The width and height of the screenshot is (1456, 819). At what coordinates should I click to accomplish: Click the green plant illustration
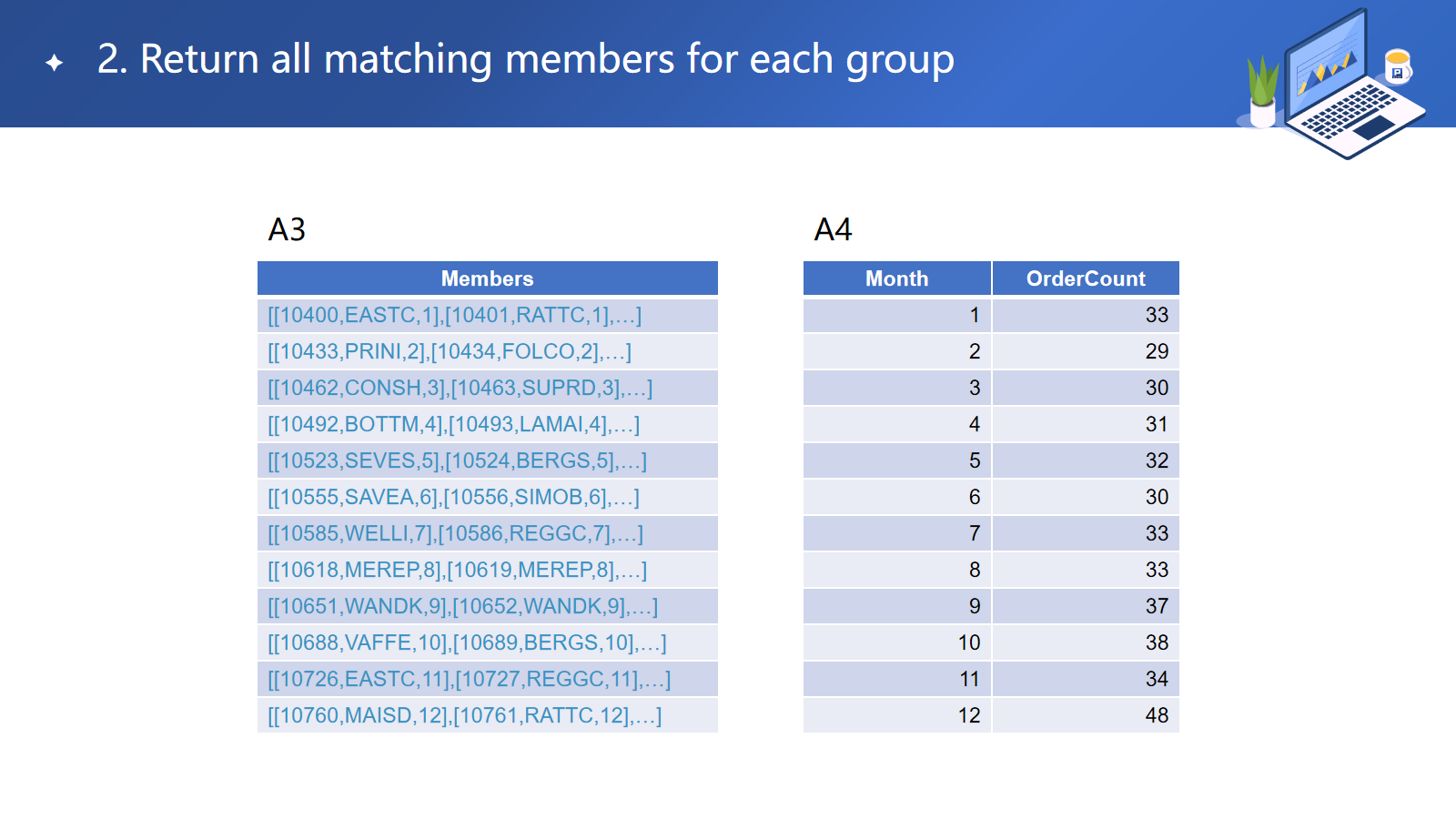1262,90
